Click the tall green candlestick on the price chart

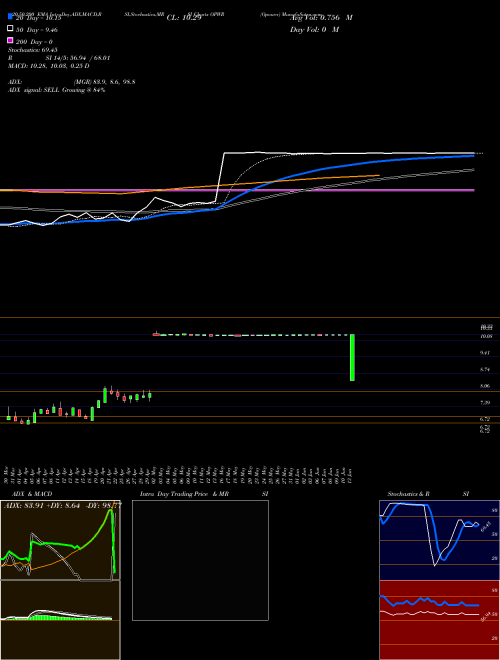coord(352,357)
